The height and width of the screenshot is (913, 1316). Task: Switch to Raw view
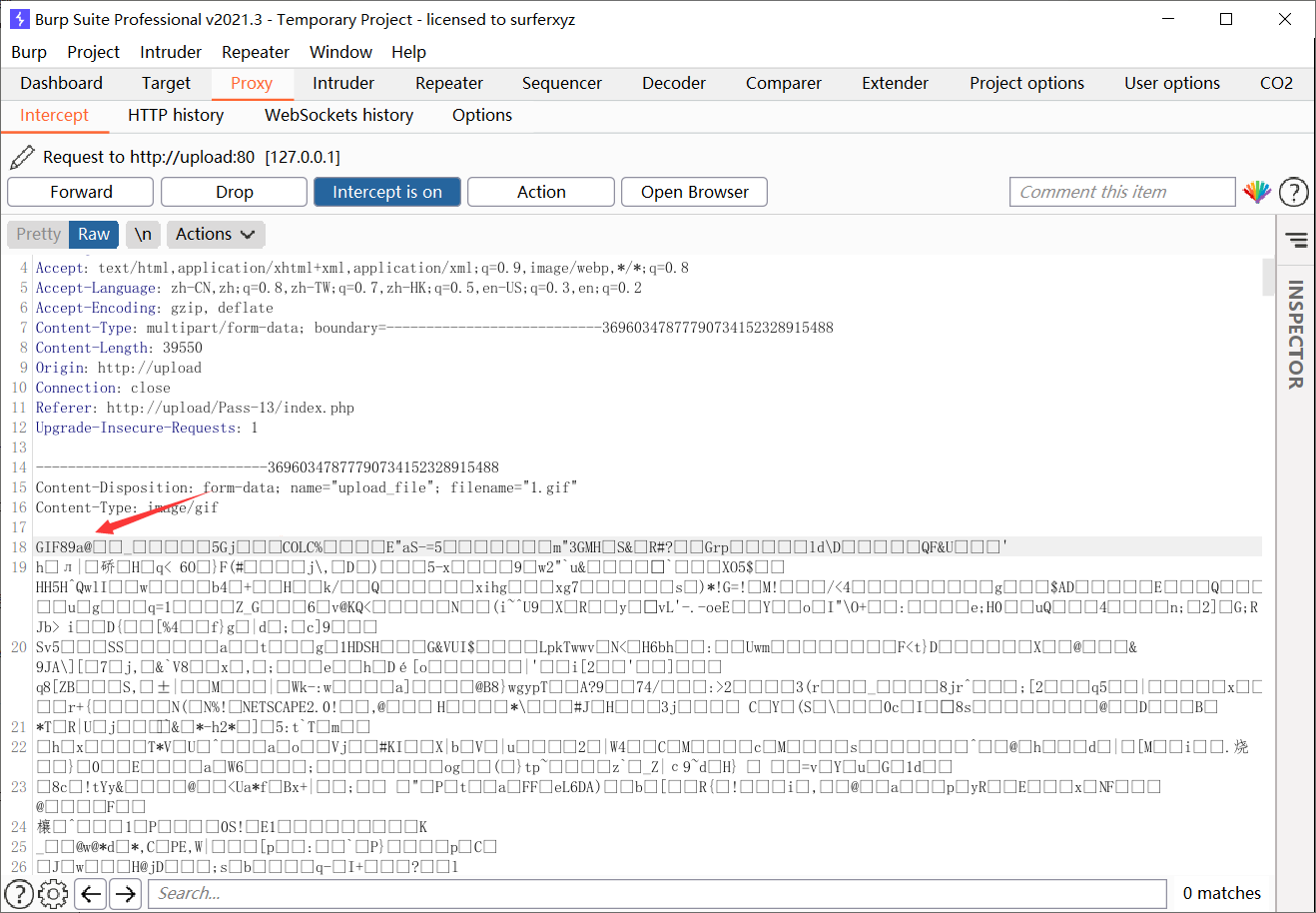94,234
